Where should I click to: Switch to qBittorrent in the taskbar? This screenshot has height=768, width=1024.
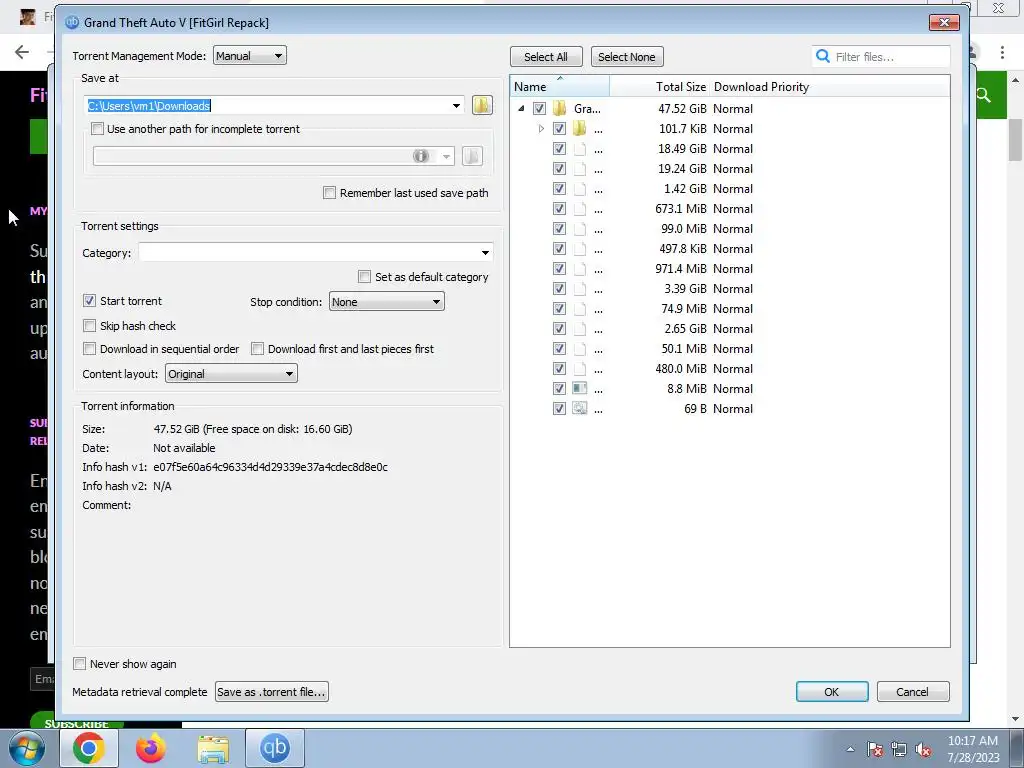click(x=275, y=748)
